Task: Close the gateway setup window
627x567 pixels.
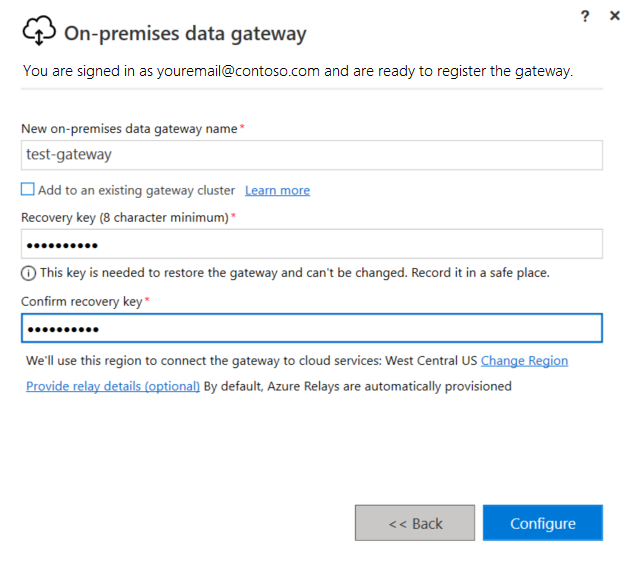Action: click(x=614, y=15)
